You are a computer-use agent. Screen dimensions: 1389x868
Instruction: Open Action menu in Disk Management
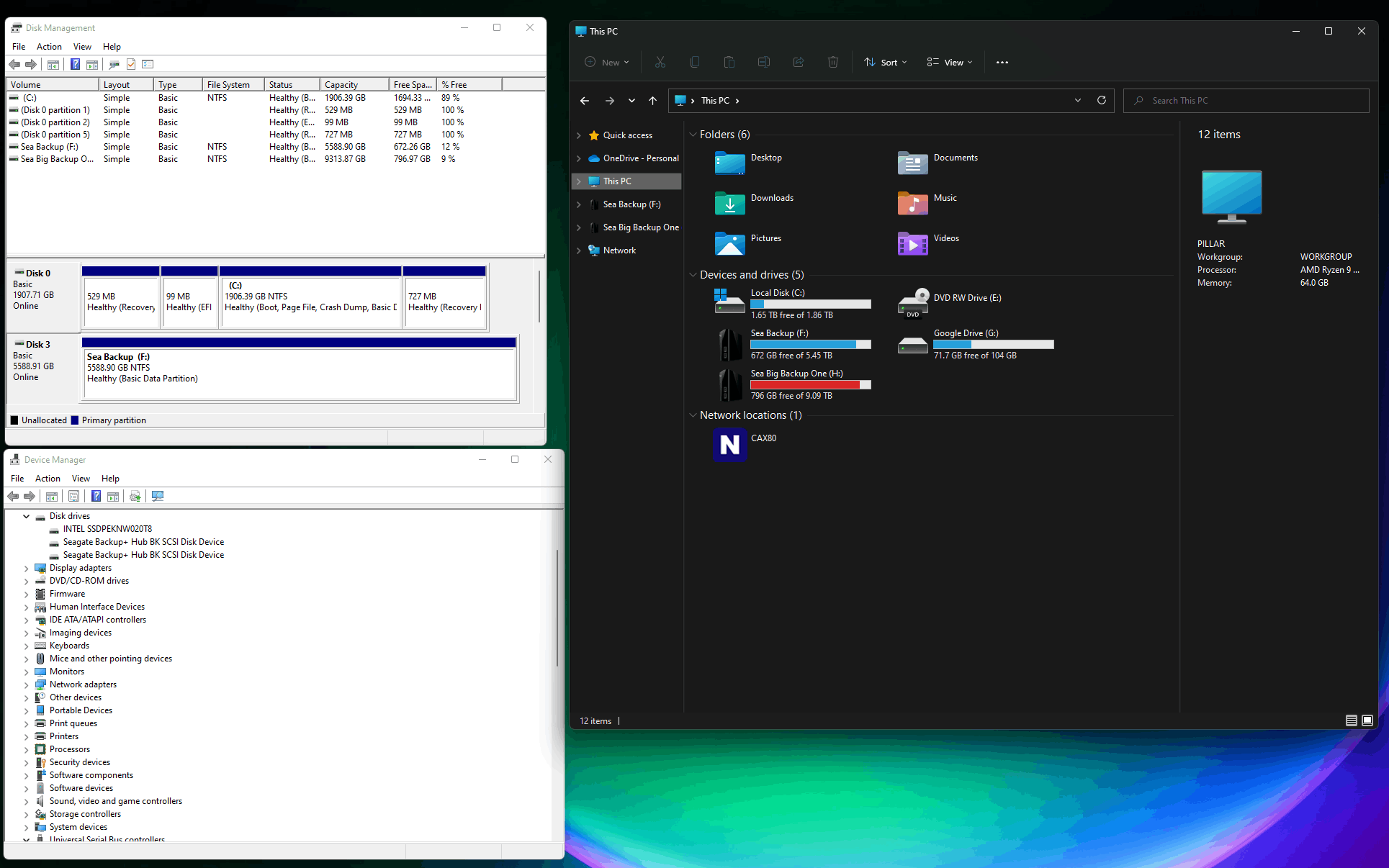(x=49, y=47)
